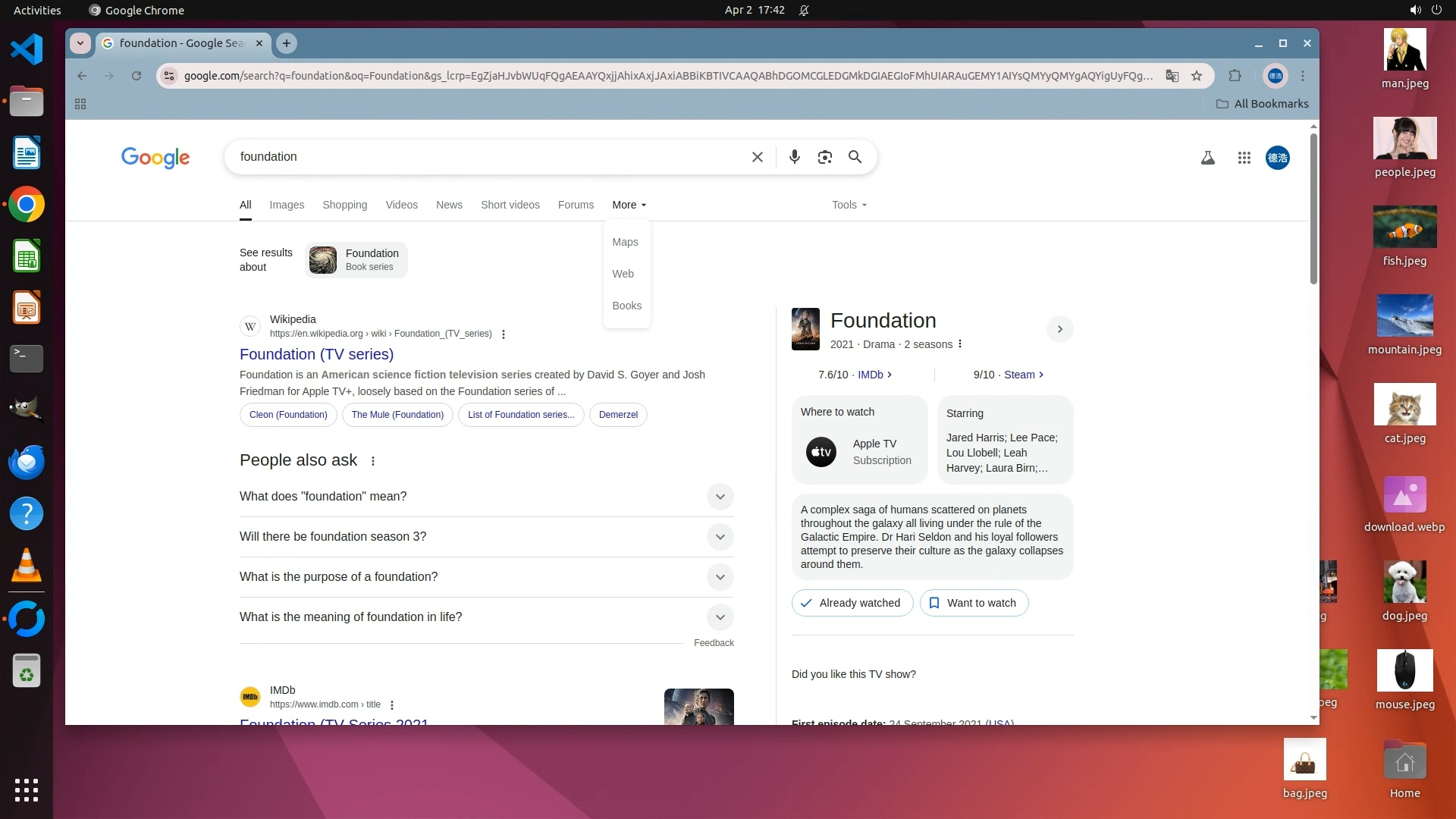
Task: Toggle Want to watch for Foundation
Action: tap(974, 603)
